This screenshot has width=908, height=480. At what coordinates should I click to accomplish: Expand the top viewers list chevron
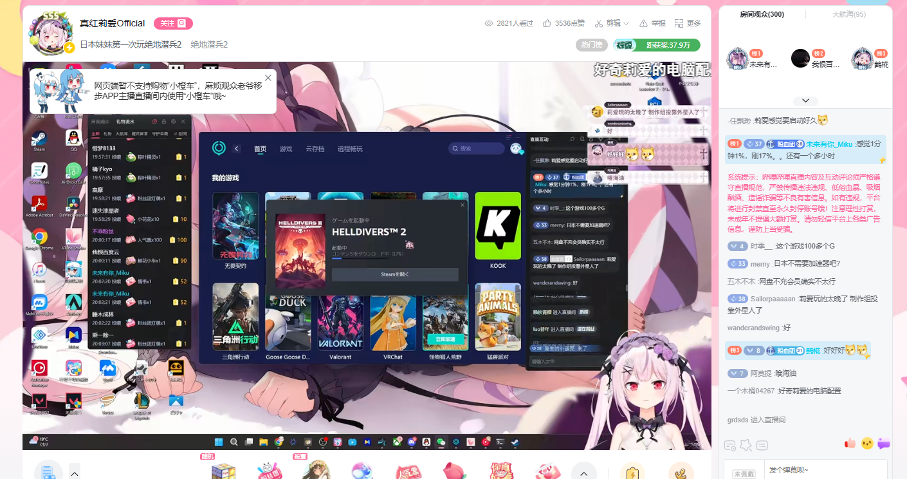(805, 100)
